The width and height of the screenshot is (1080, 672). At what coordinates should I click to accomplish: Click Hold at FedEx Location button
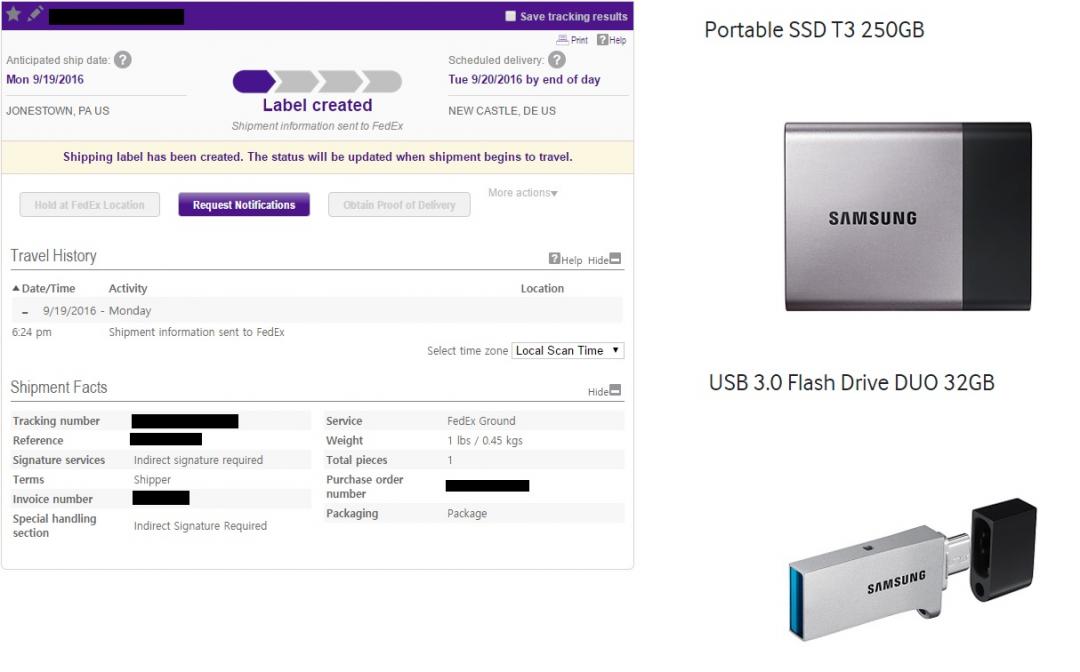coord(89,205)
